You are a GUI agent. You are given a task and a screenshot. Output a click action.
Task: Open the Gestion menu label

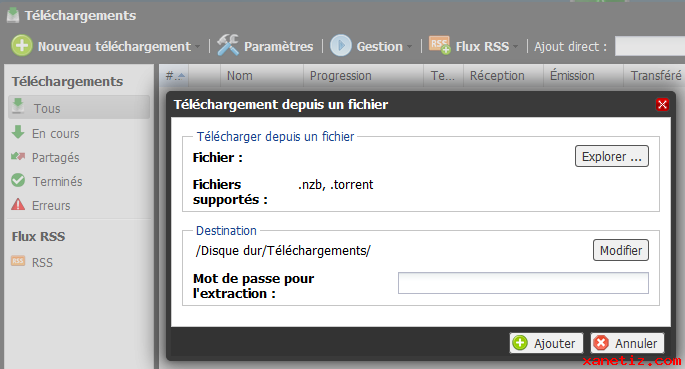380,46
